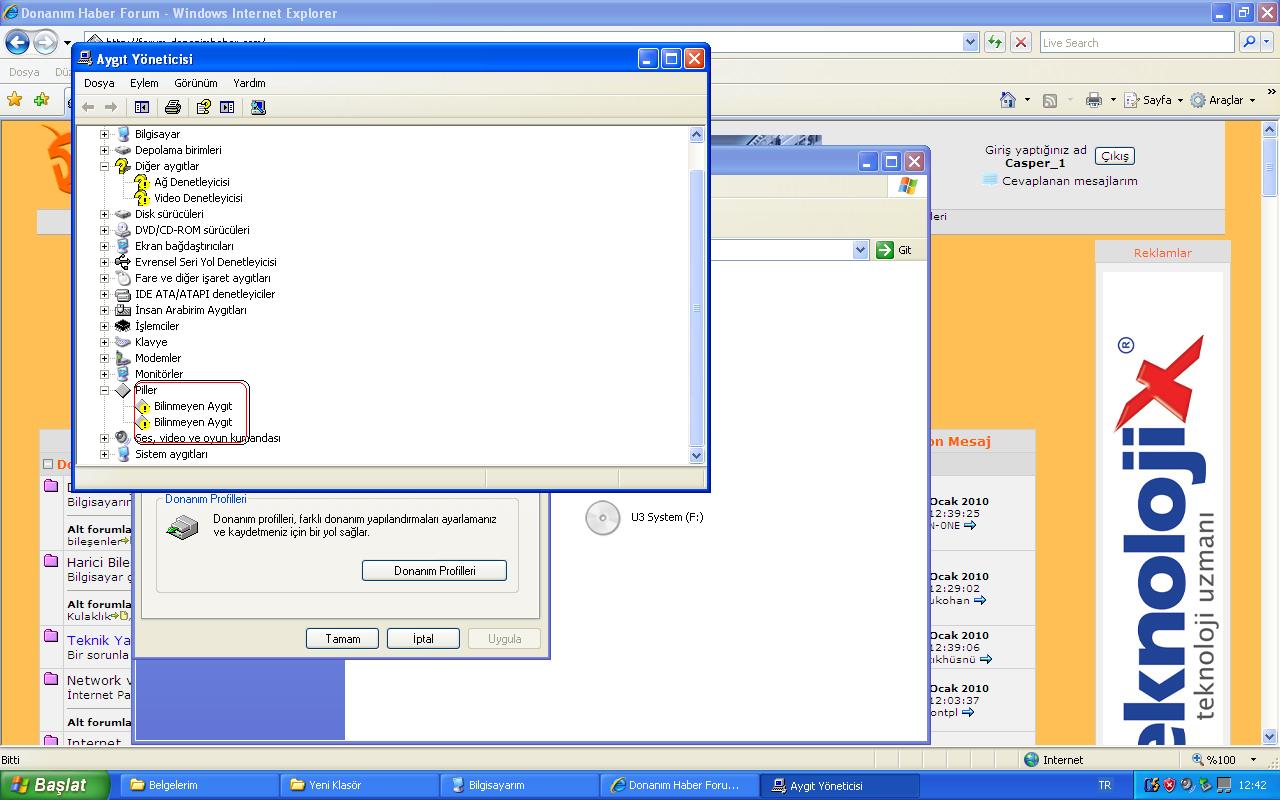Click the scan for hardware changes icon
The width and height of the screenshot is (1280, 800).
[258, 107]
